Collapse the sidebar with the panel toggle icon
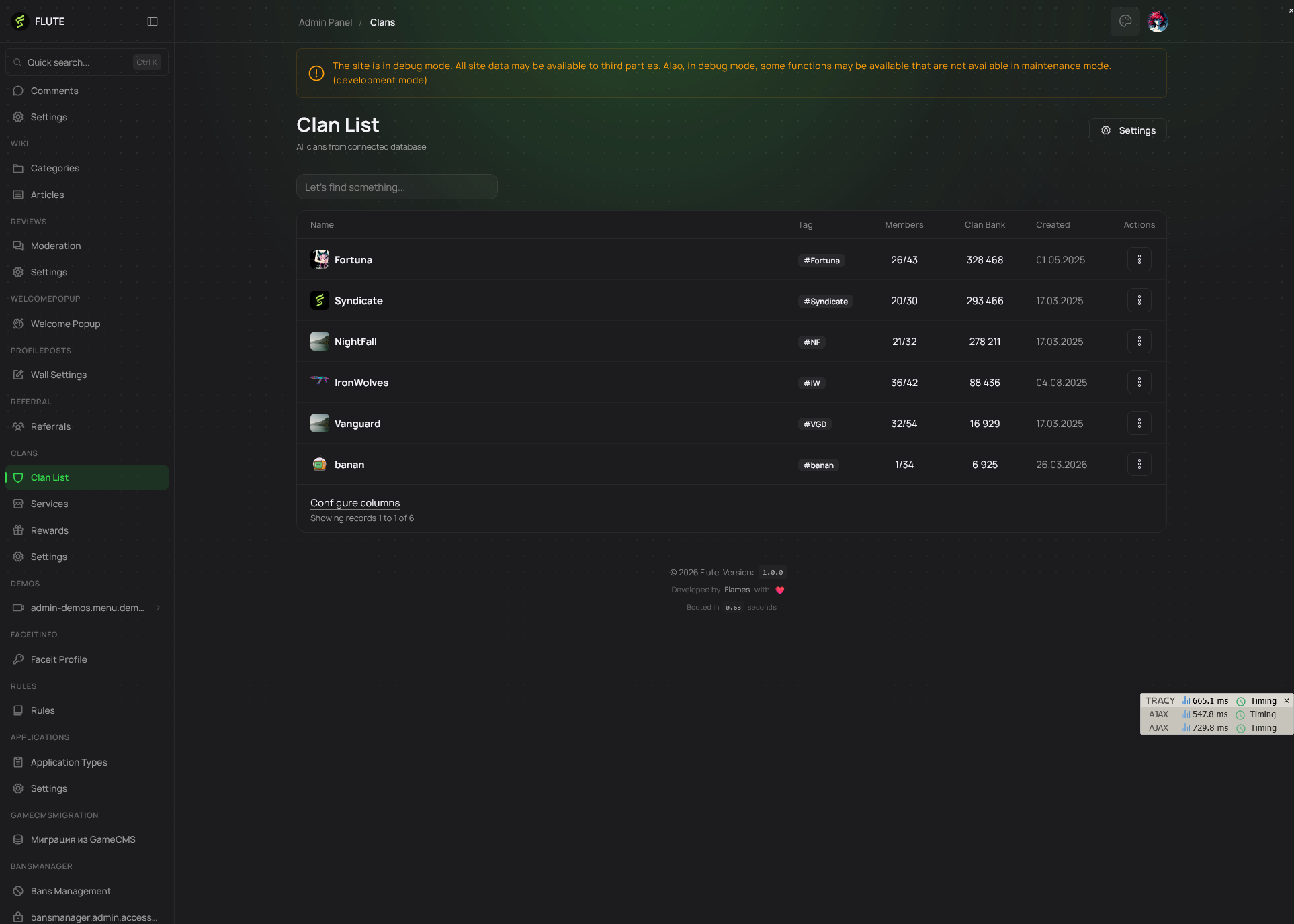This screenshot has height=924, width=1294. pos(153,21)
